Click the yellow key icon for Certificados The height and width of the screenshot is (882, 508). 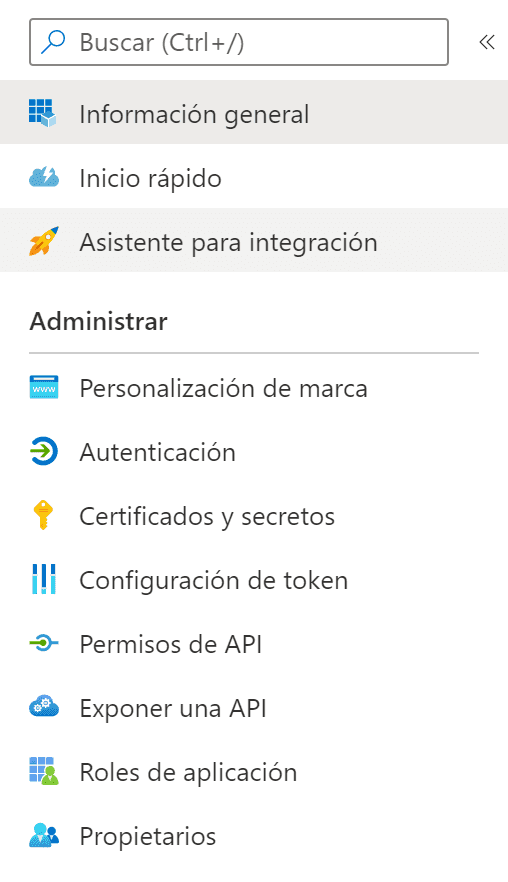[x=43, y=515]
